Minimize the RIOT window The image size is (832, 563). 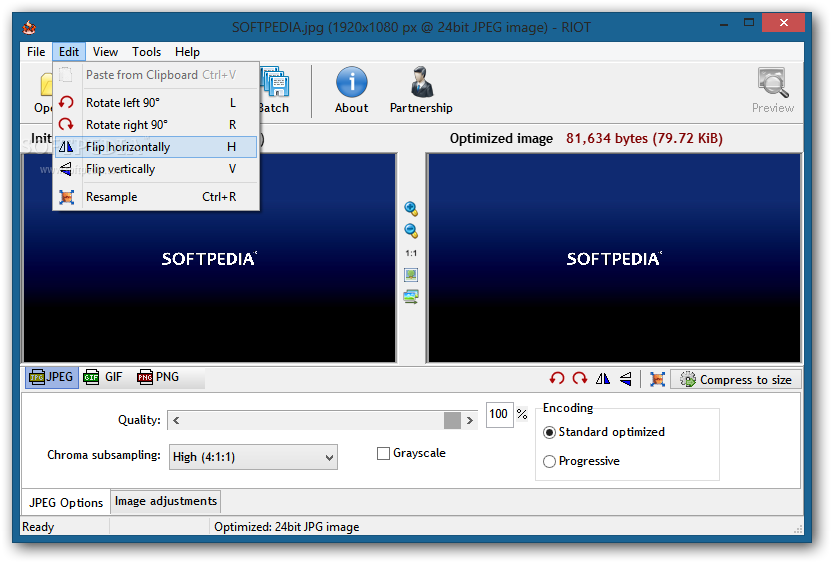pyautogui.click(x=724, y=23)
